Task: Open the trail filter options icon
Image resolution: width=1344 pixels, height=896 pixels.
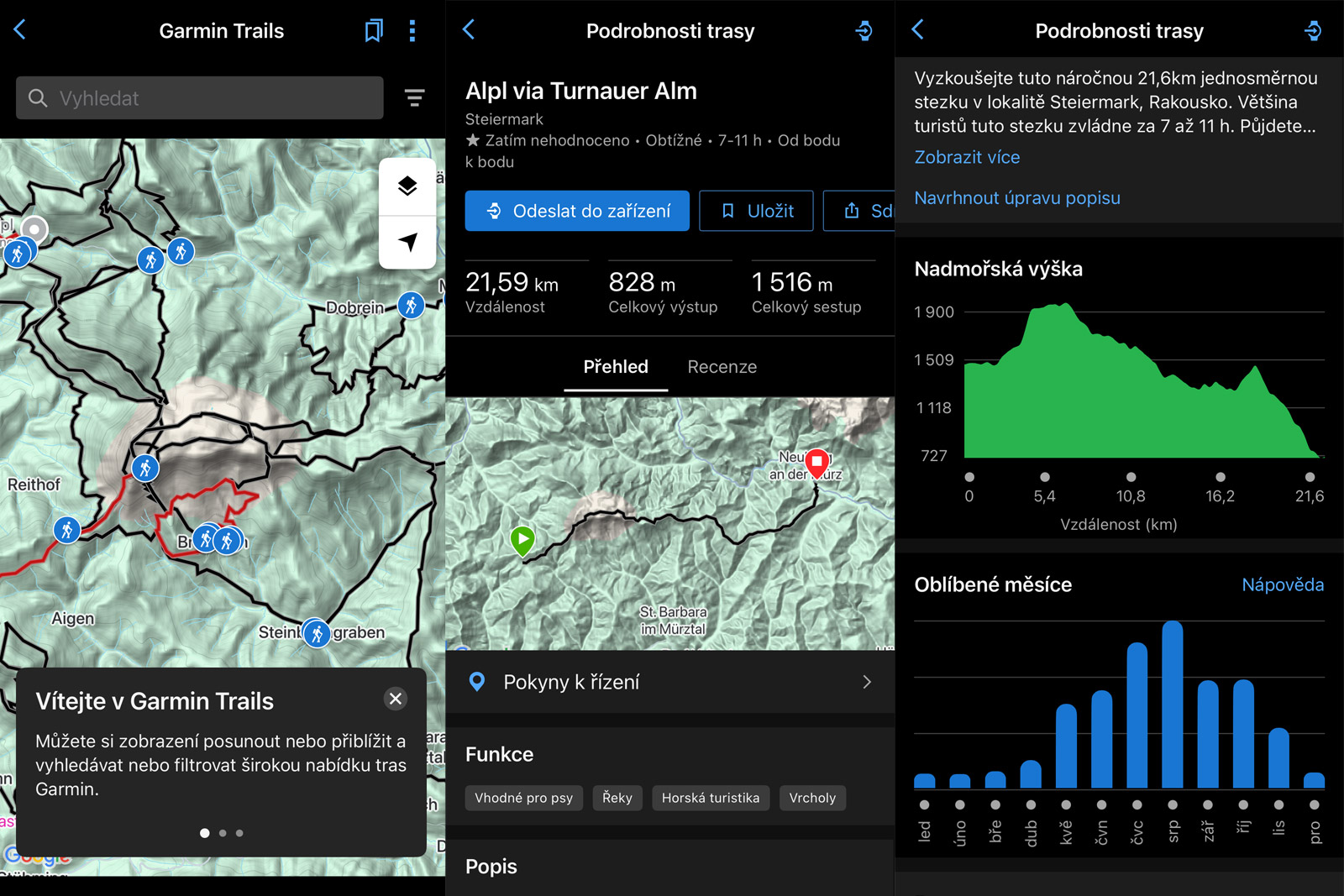Action: 414,98
